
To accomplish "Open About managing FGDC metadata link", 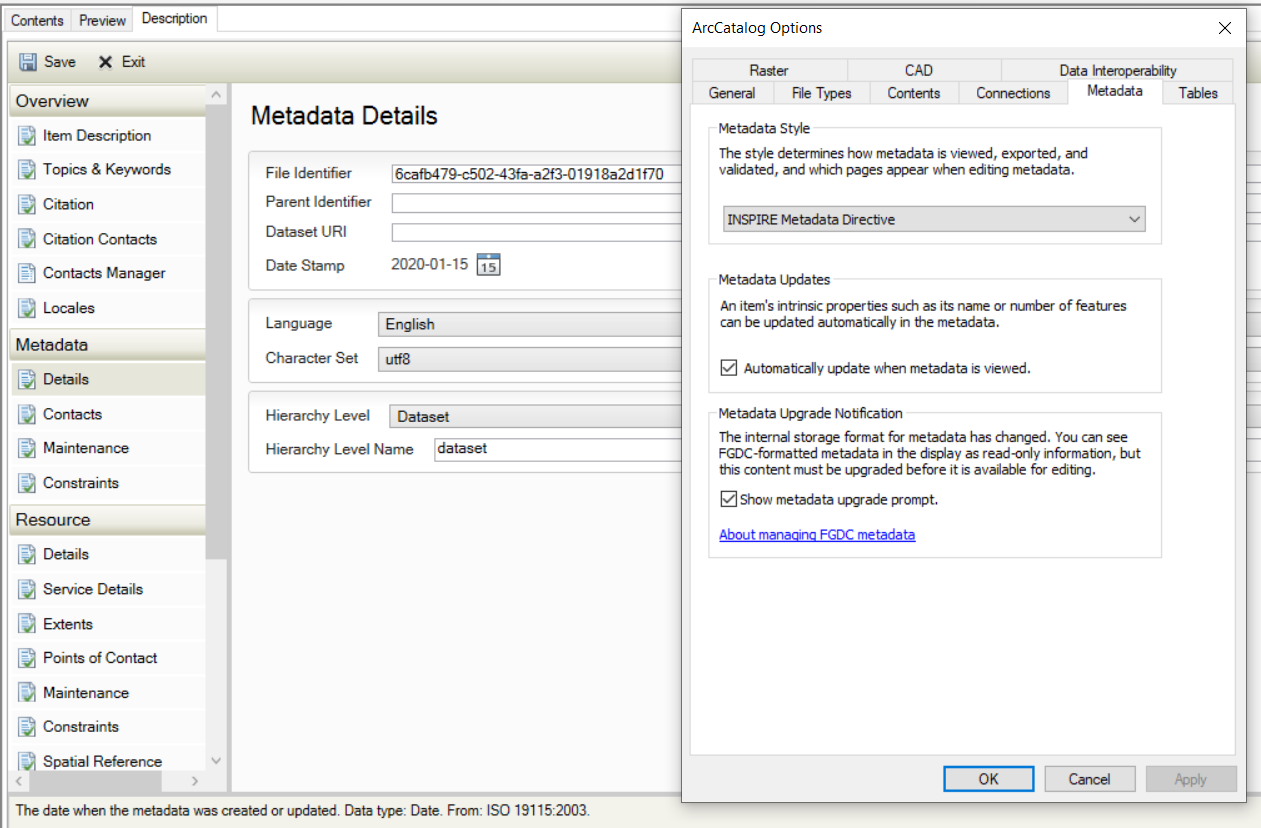I will pos(817,535).
